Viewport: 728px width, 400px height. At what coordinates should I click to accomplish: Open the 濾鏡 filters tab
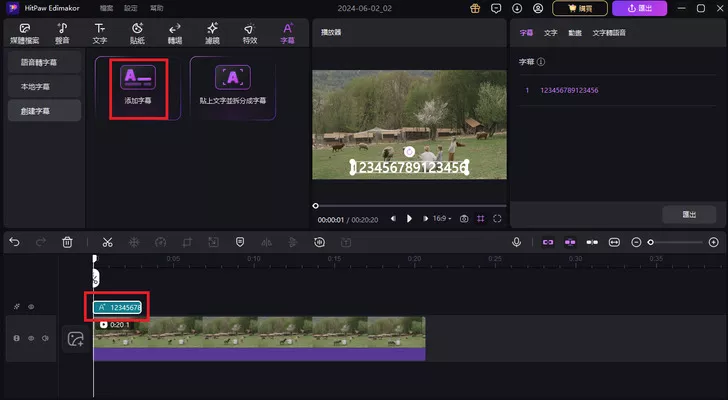(x=212, y=33)
